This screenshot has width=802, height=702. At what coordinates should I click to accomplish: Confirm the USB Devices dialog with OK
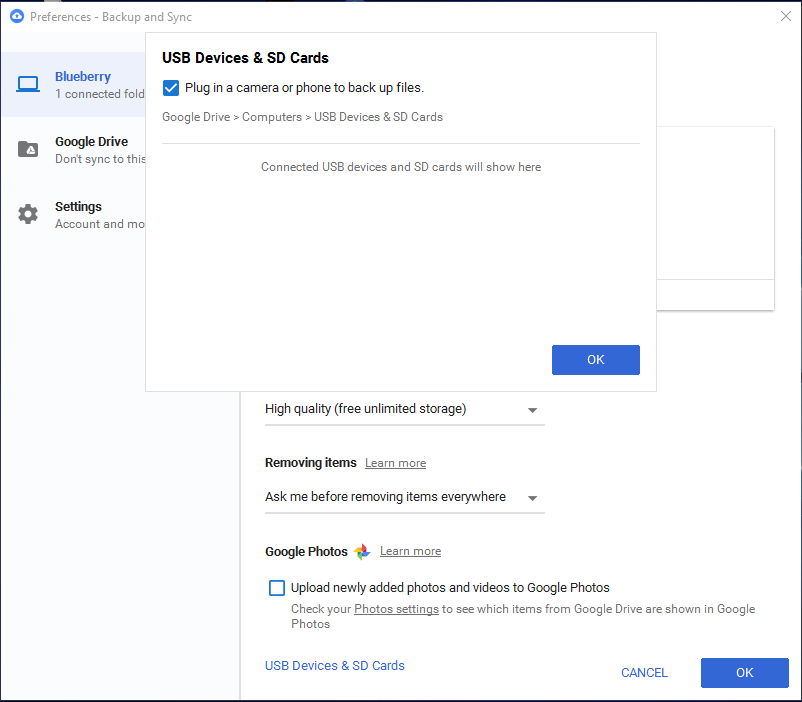(595, 360)
